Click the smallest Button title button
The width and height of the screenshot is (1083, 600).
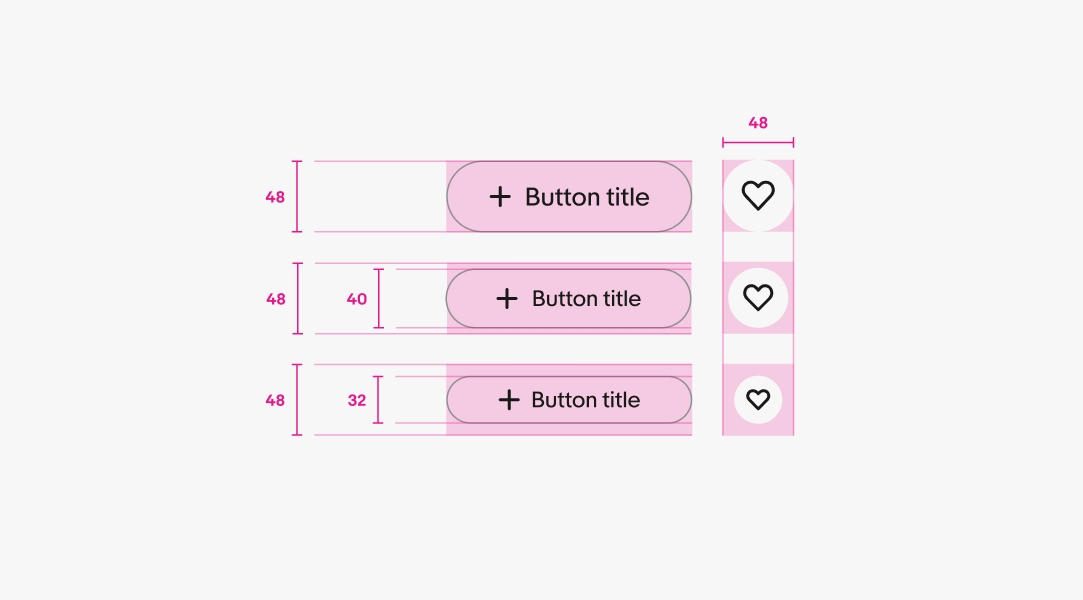(x=569, y=399)
